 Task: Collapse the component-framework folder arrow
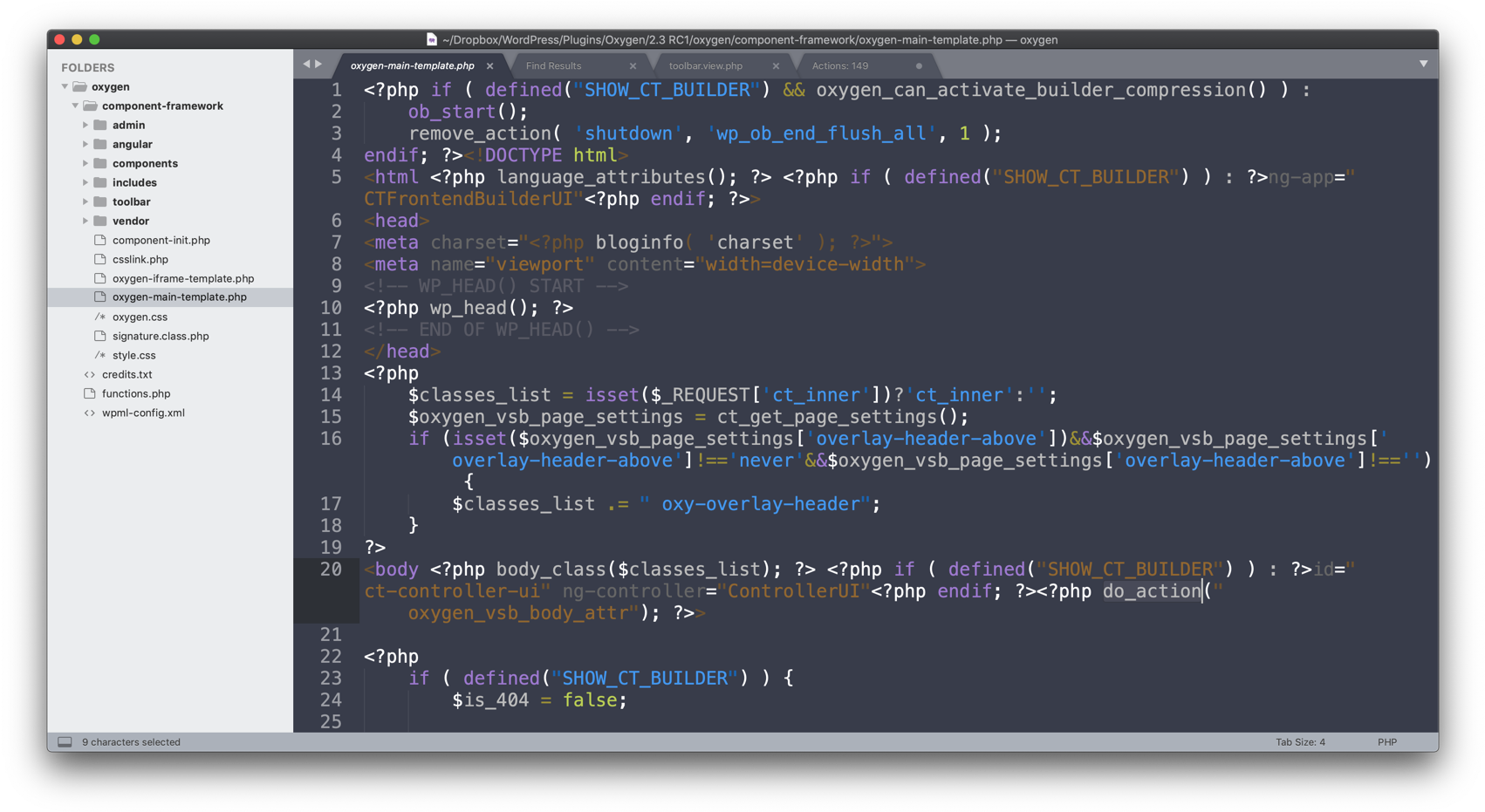[75, 106]
